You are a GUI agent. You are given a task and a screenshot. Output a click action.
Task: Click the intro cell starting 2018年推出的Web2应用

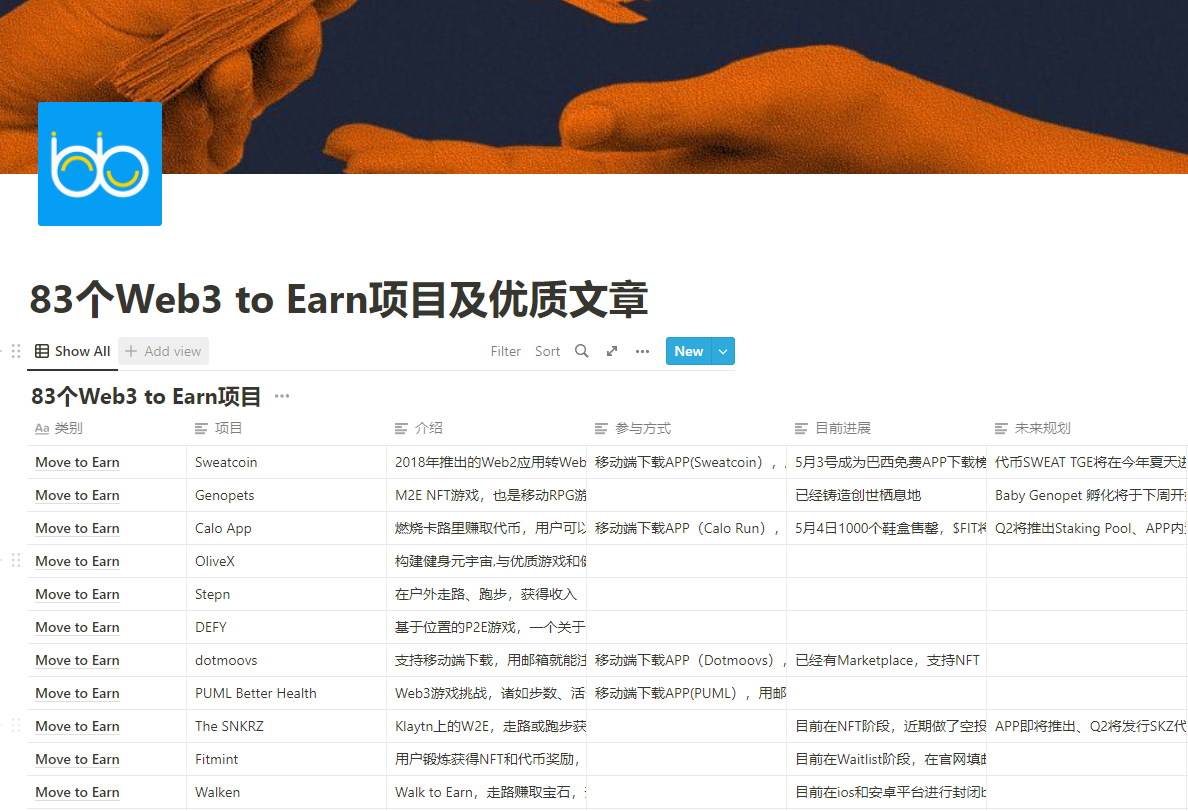point(486,462)
